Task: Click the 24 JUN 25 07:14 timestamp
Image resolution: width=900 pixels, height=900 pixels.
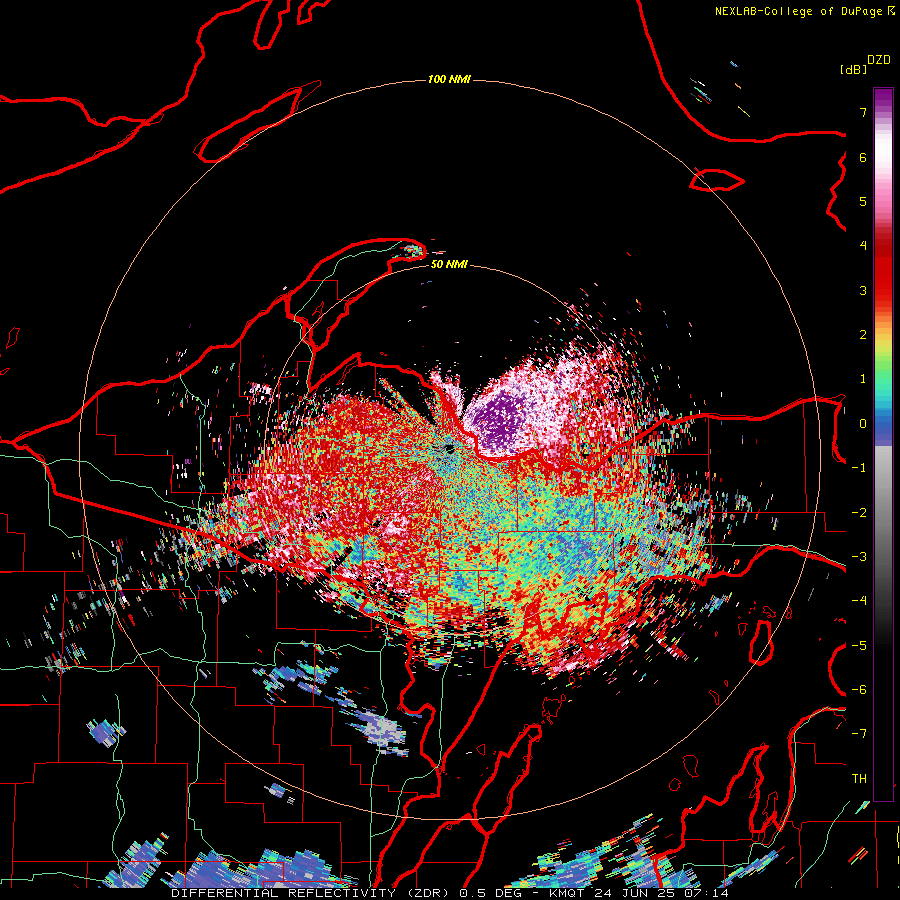Action: point(663,893)
